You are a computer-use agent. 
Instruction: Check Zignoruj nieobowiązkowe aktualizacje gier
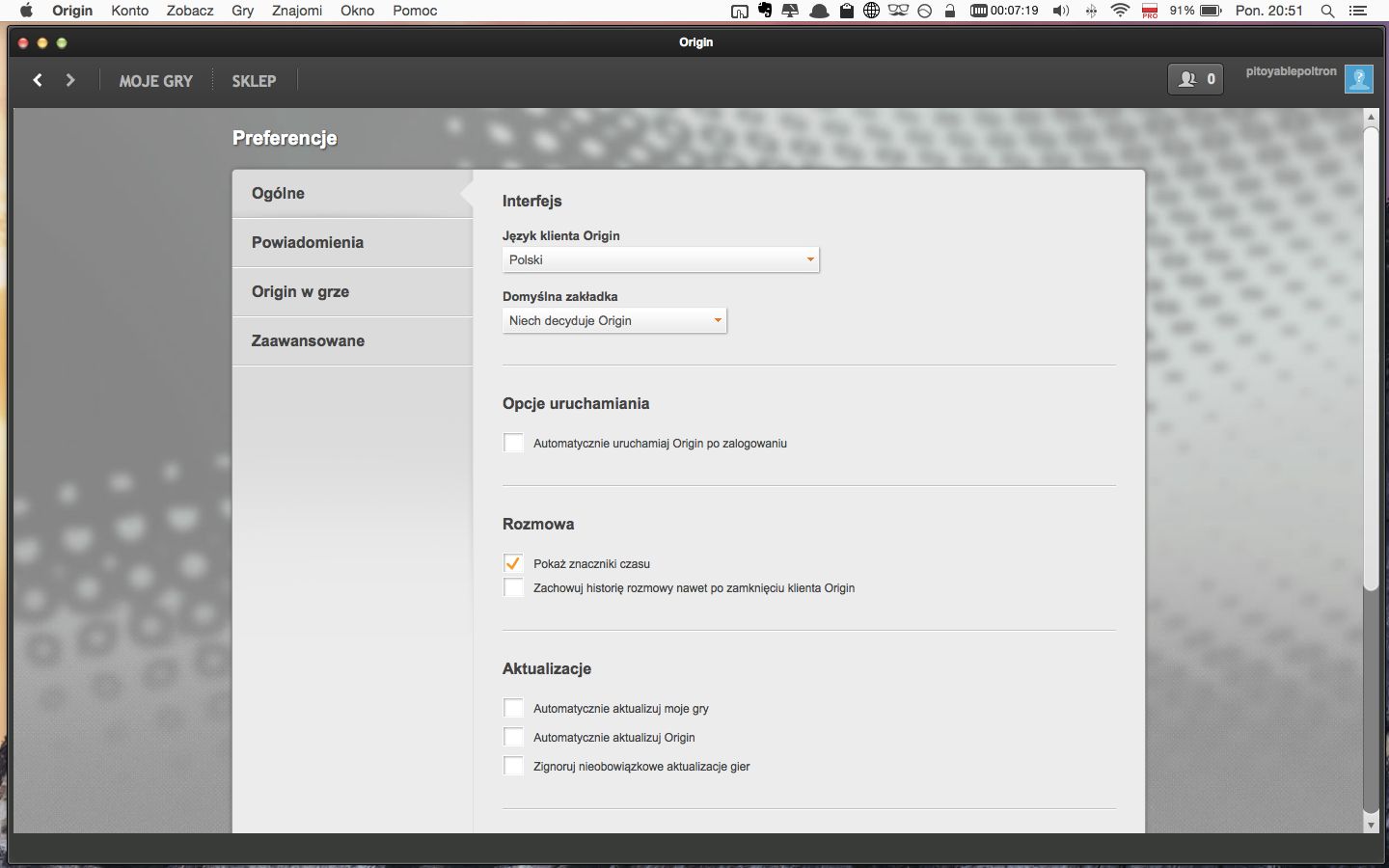click(x=513, y=766)
